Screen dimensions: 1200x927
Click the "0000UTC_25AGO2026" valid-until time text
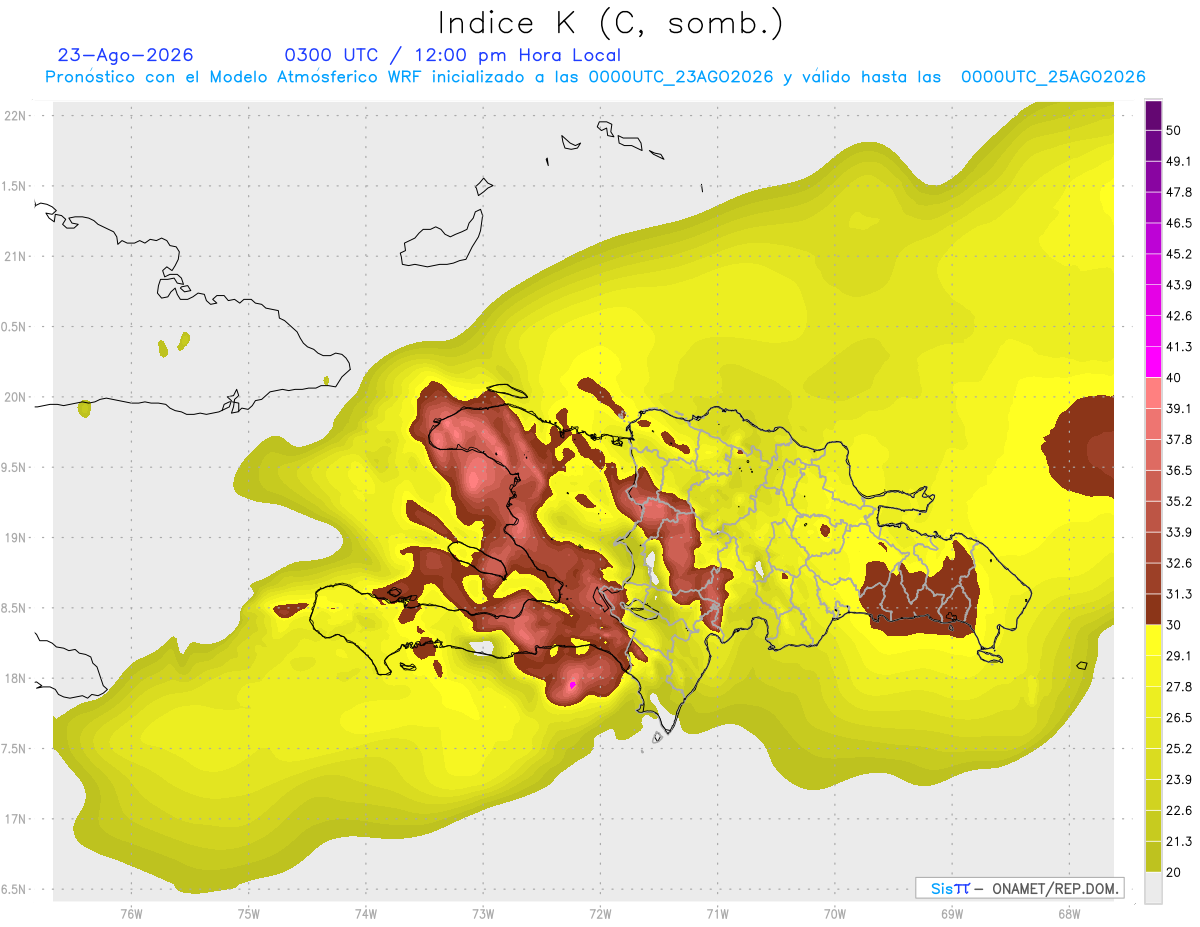pos(1053,77)
